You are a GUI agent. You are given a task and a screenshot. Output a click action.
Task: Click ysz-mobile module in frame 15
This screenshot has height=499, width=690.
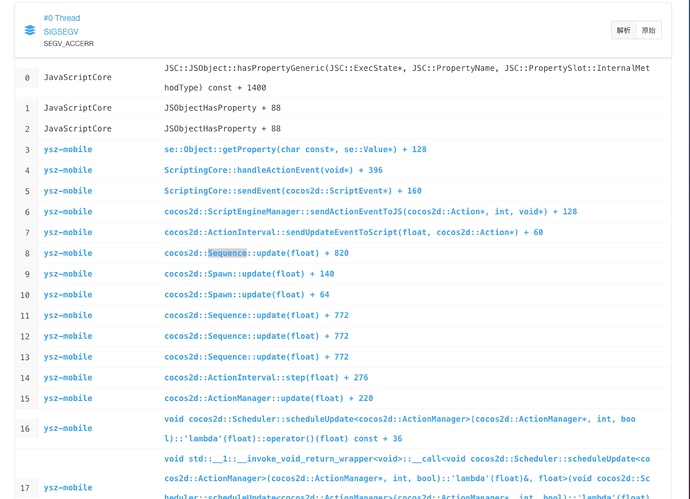[x=68, y=398]
